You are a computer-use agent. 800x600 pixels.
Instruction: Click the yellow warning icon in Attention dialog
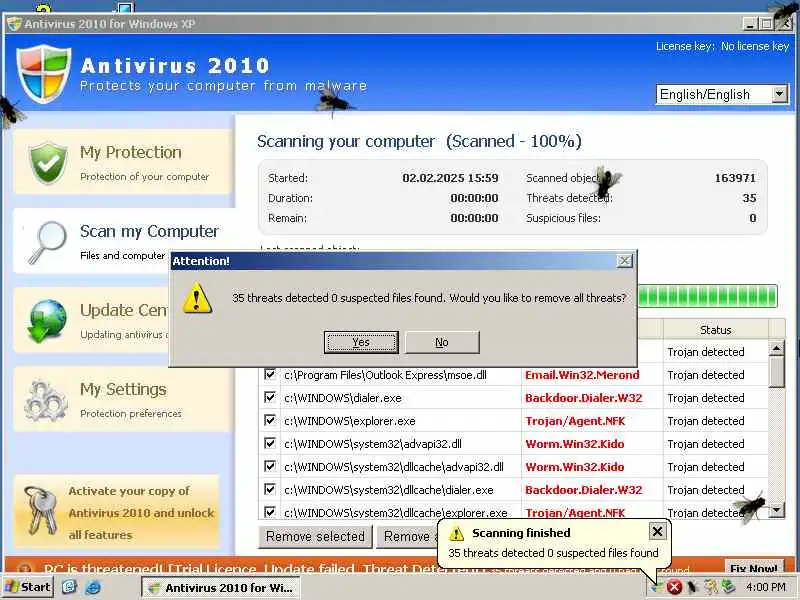tap(197, 298)
